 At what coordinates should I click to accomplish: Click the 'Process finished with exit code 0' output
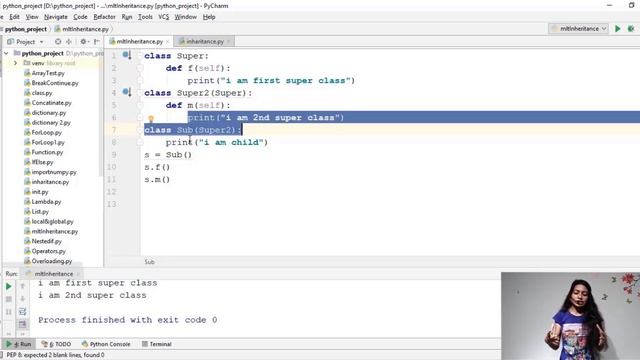127,320
